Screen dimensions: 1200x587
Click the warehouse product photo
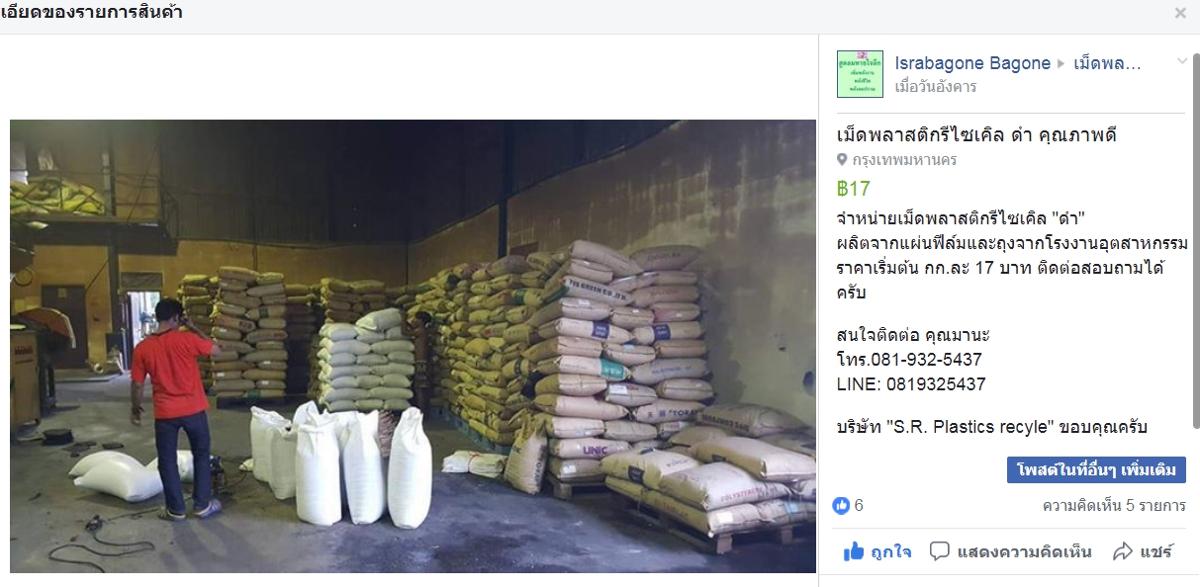[x=413, y=346]
